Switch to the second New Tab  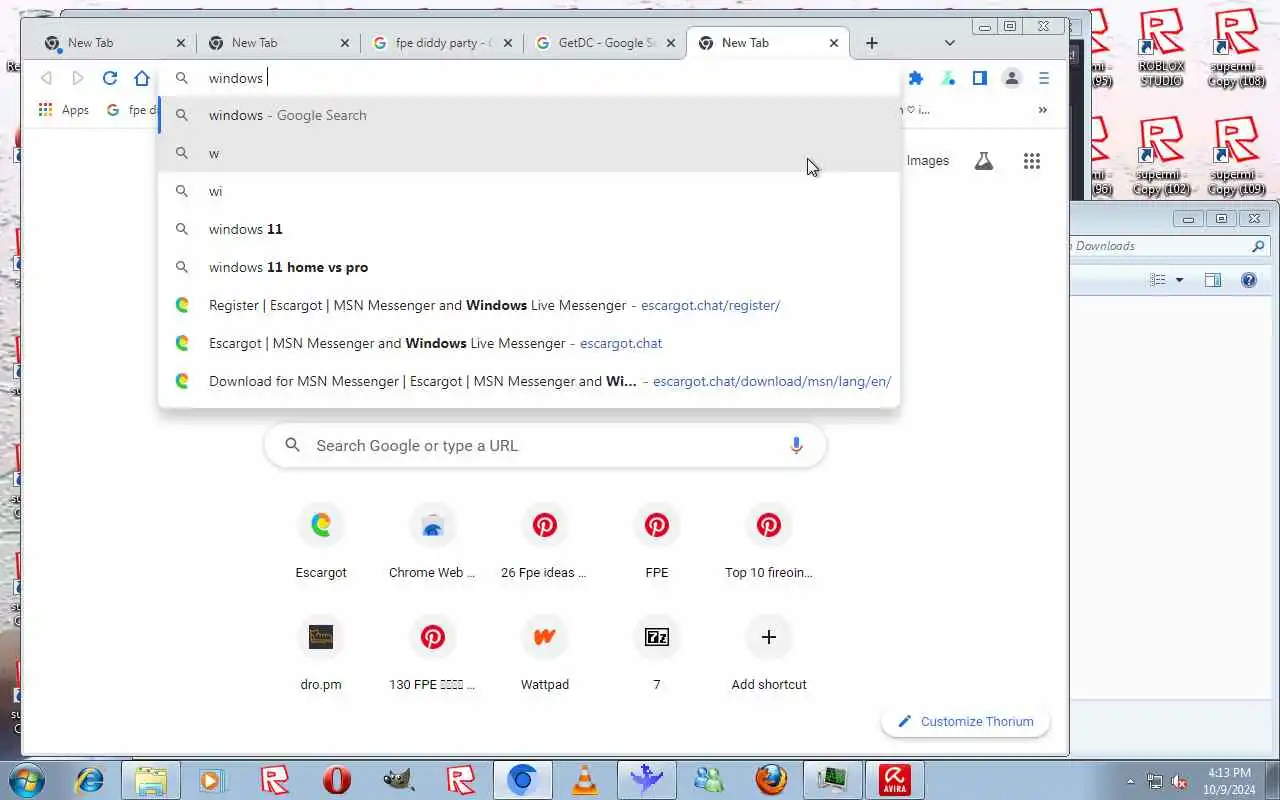278,43
